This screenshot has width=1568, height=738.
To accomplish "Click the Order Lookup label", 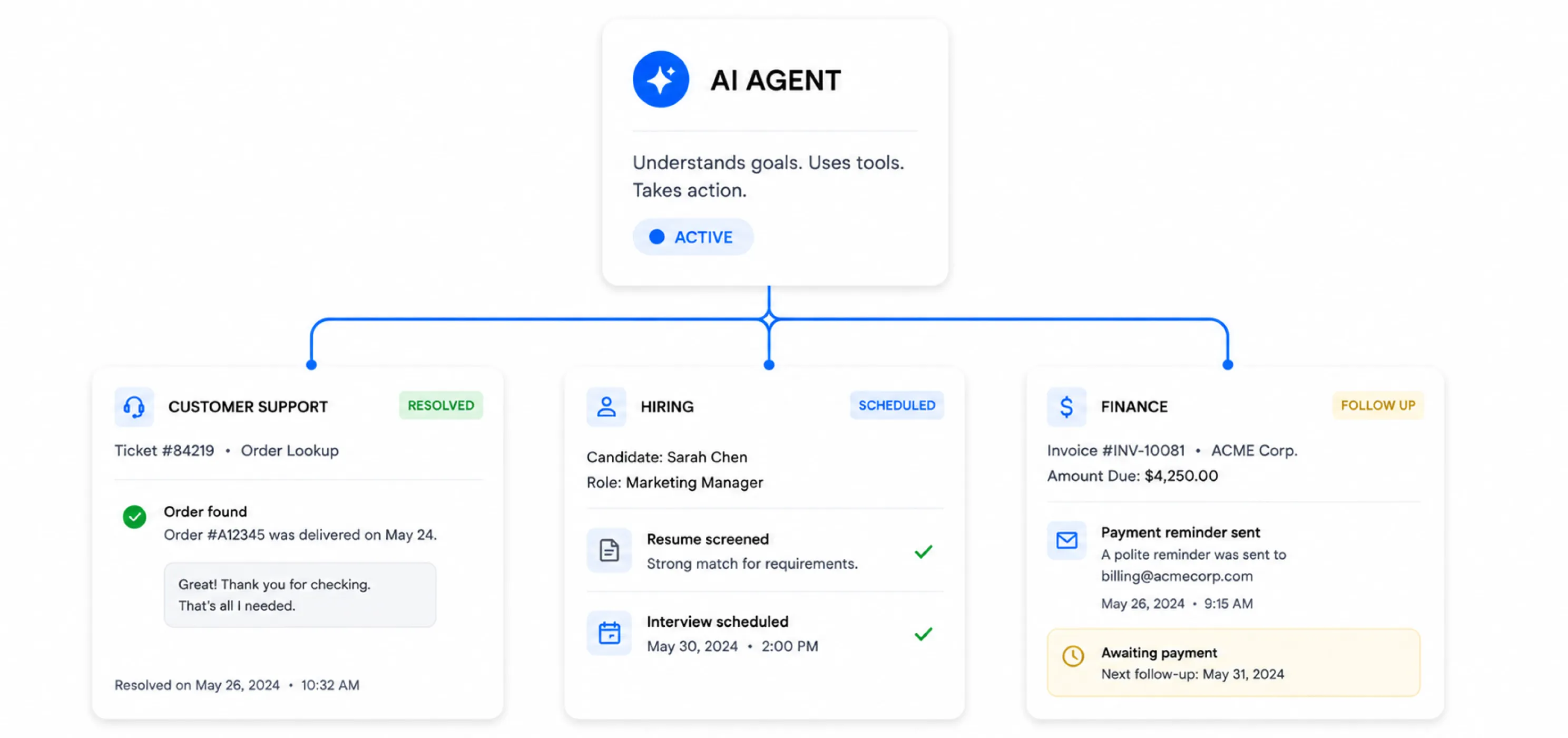I will 290,450.
